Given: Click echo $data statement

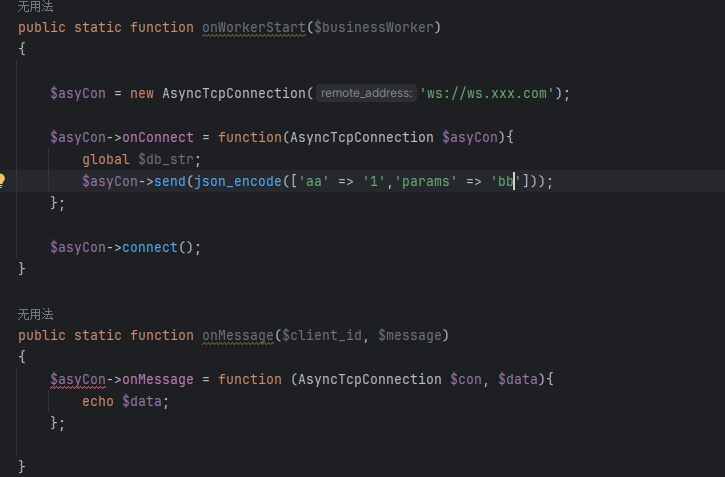Looking at the screenshot, I should point(126,401).
